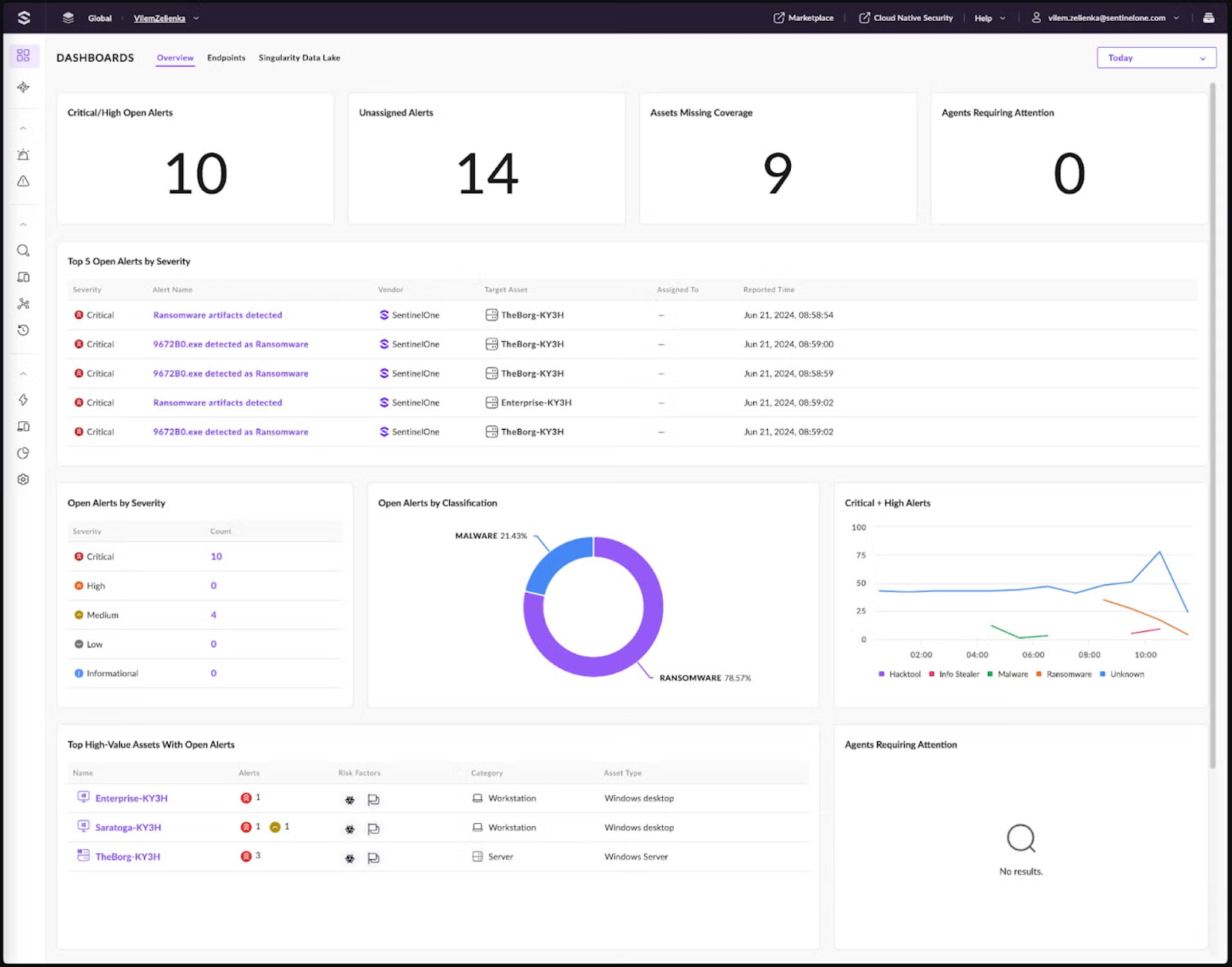Switch to the Endpoints tab
Image resolution: width=1232 pixels, height=967 pixels.
(x=226, y=57)
